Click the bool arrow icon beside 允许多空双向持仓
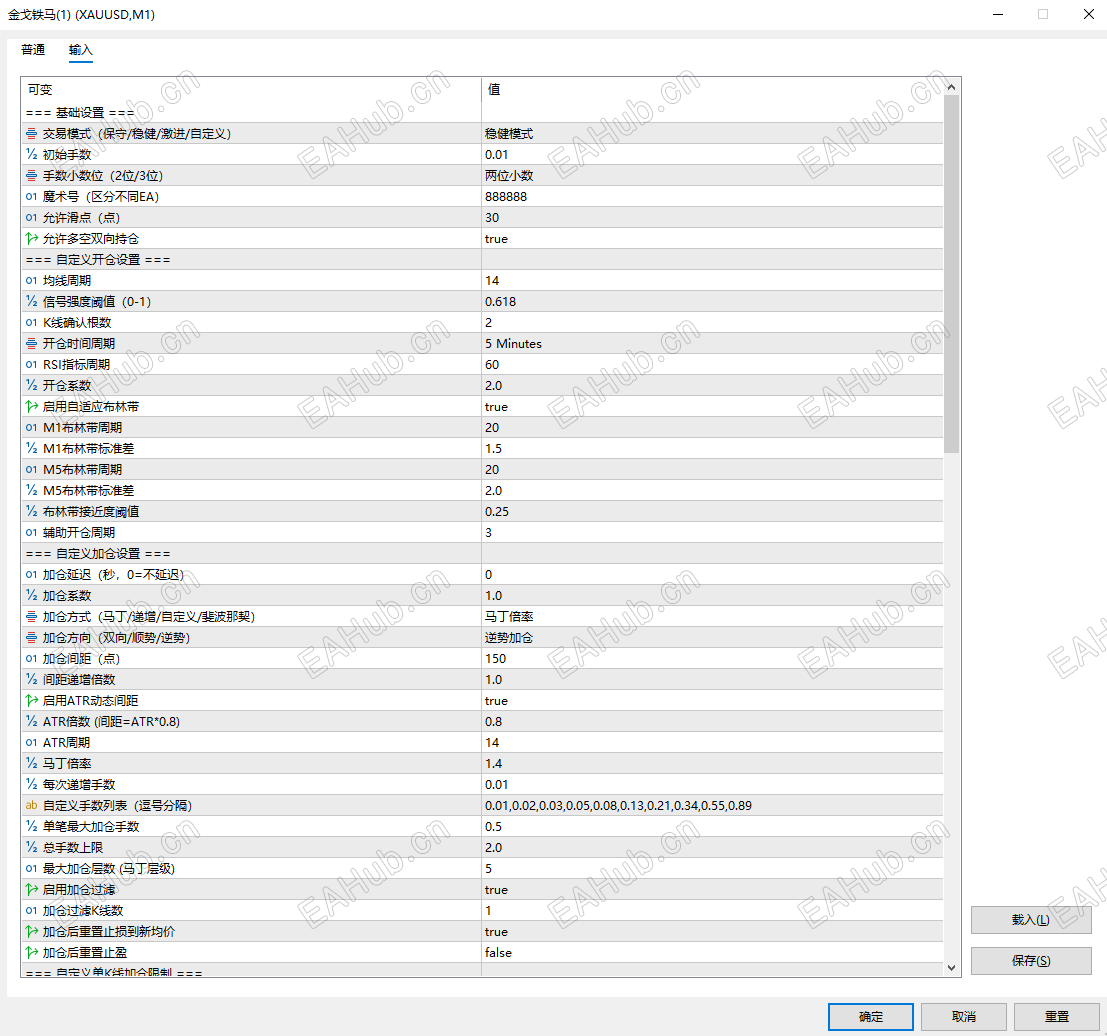Image resolution: width=1107 pixels, height=1036 pixels. (31, 238)
